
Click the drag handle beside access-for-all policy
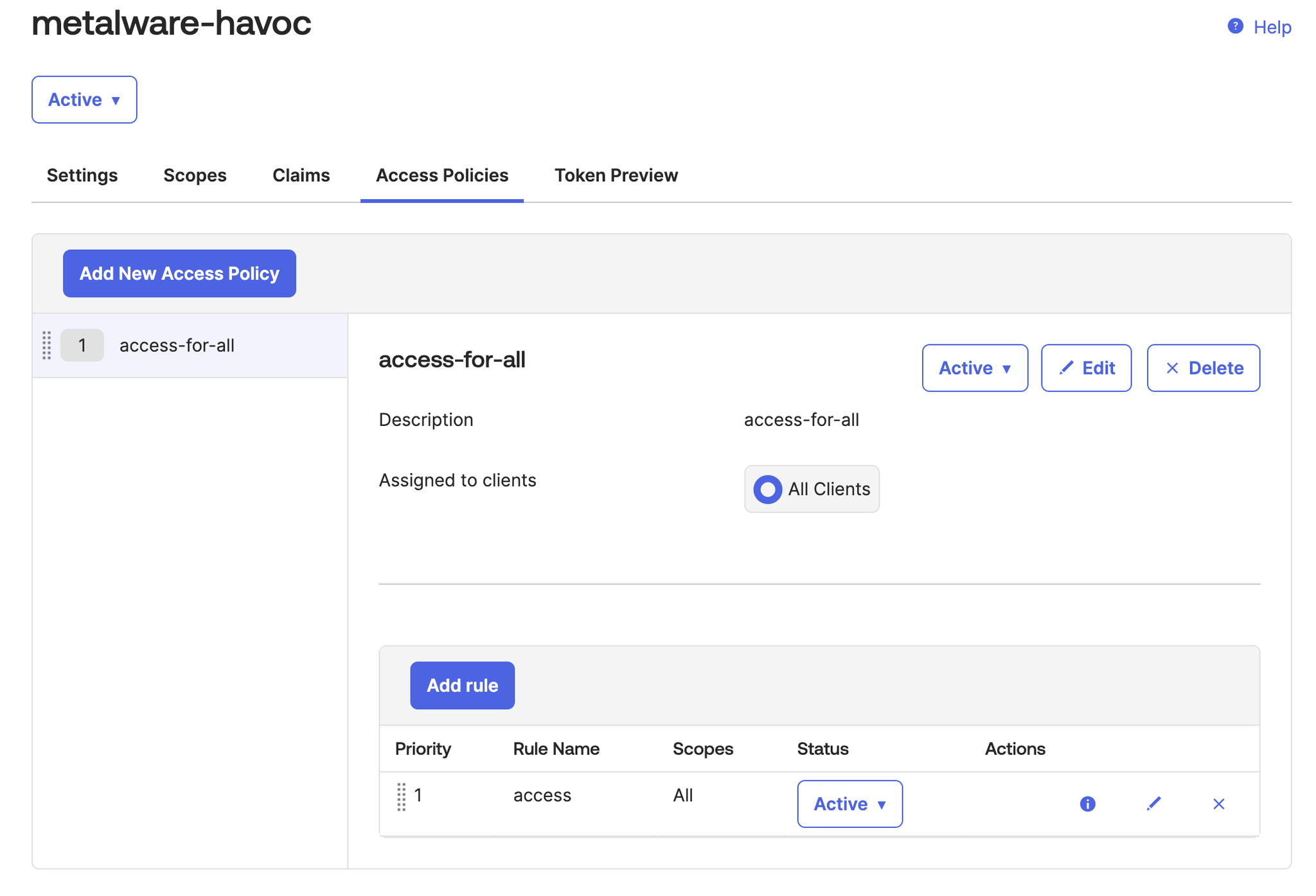coord(47,346)
